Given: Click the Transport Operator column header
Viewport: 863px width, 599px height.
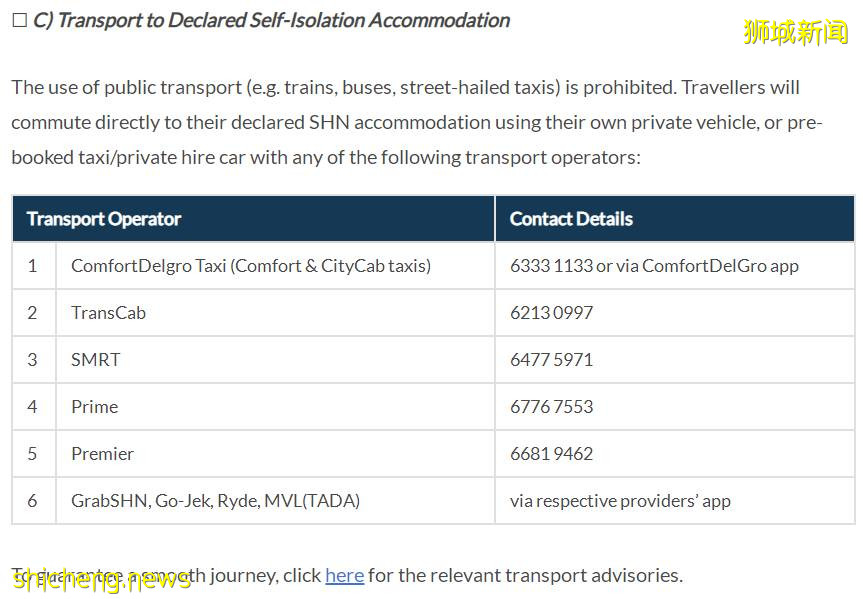Looking at the screenshot, I should [104, 219].
